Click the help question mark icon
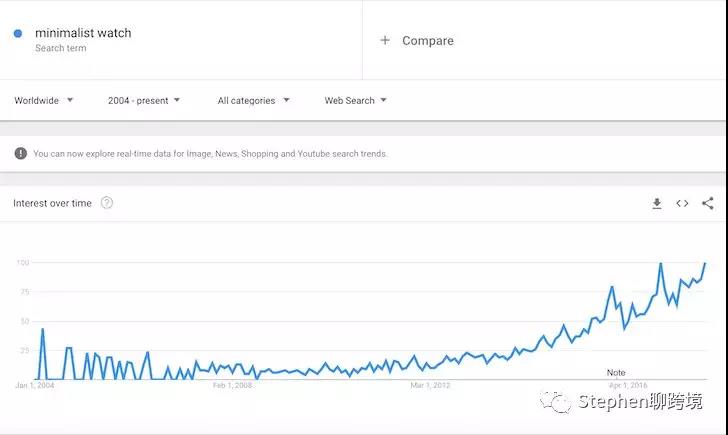728x435 pixels. point(107,203)
